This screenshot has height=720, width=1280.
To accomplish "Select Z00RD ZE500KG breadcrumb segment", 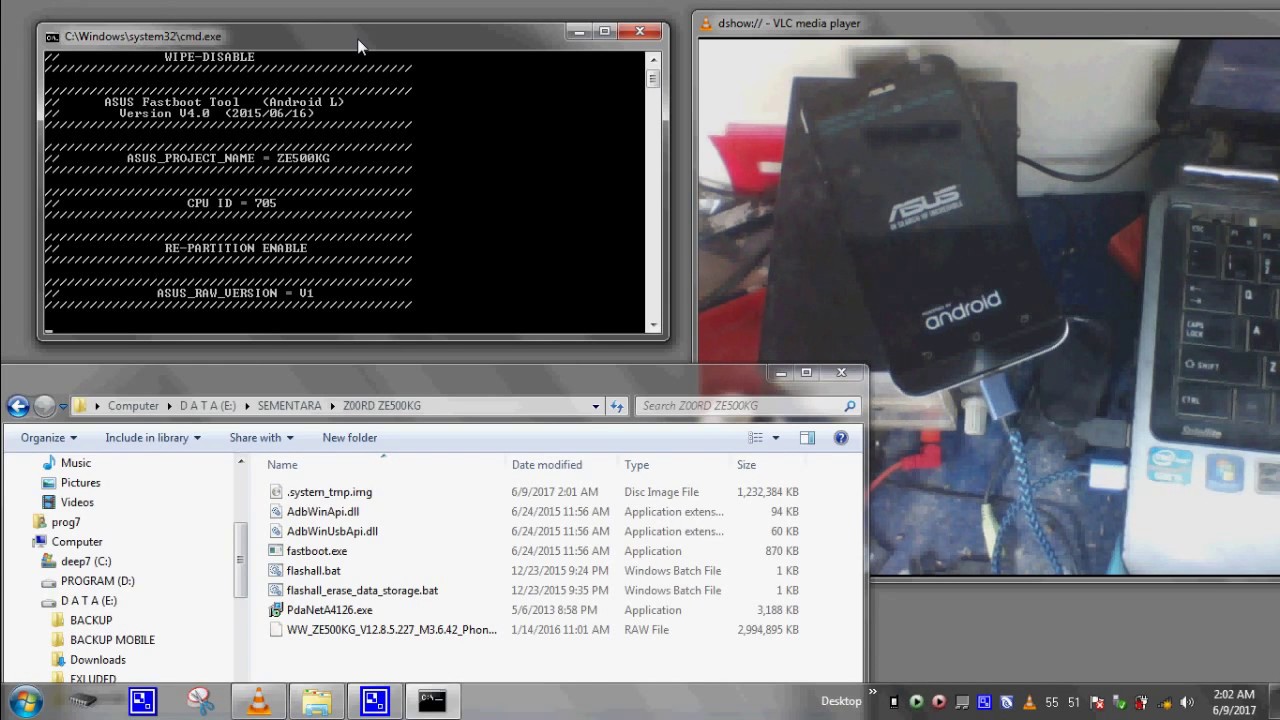I will click(382, 406).
